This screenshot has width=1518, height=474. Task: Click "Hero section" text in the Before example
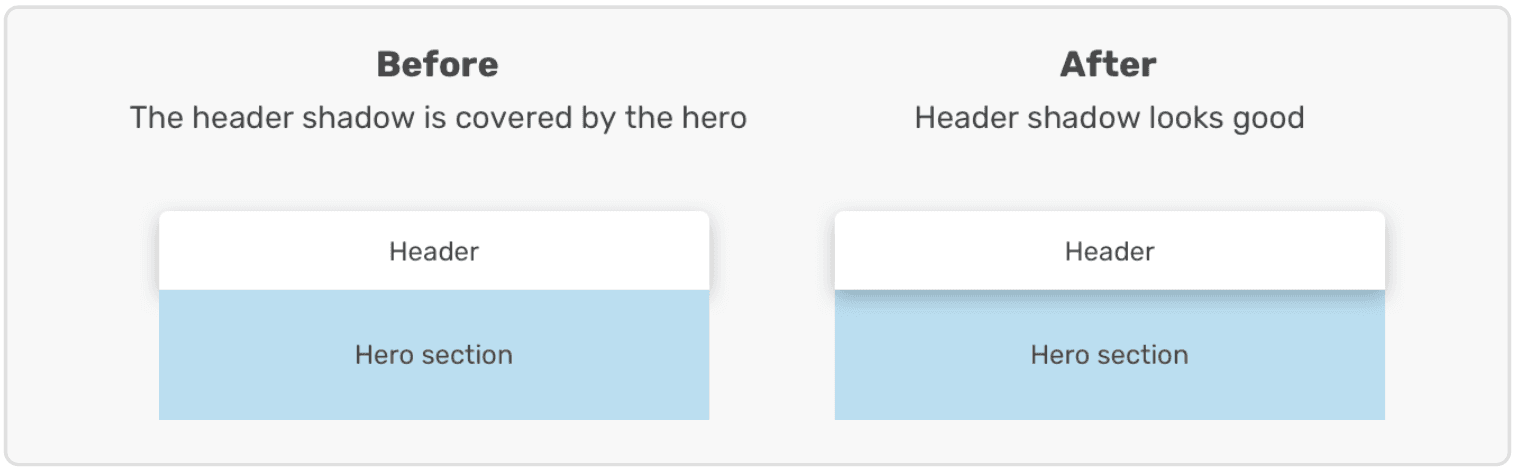[x=434, y=355]
